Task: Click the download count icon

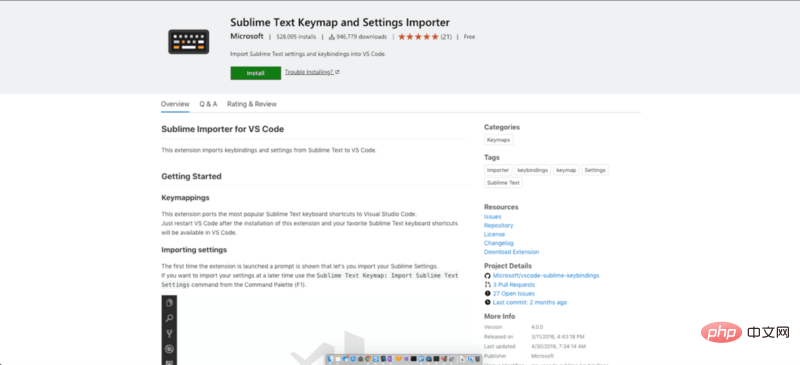Action: (x=332, y=37)
